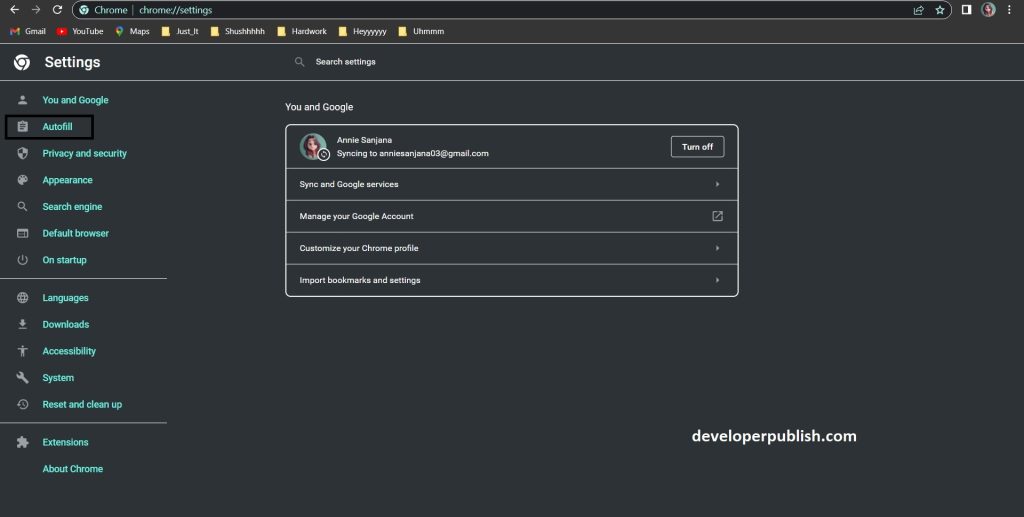Open the Just_It bookmark folder
The image size is (1024, 517).
(x=180, y=31)
